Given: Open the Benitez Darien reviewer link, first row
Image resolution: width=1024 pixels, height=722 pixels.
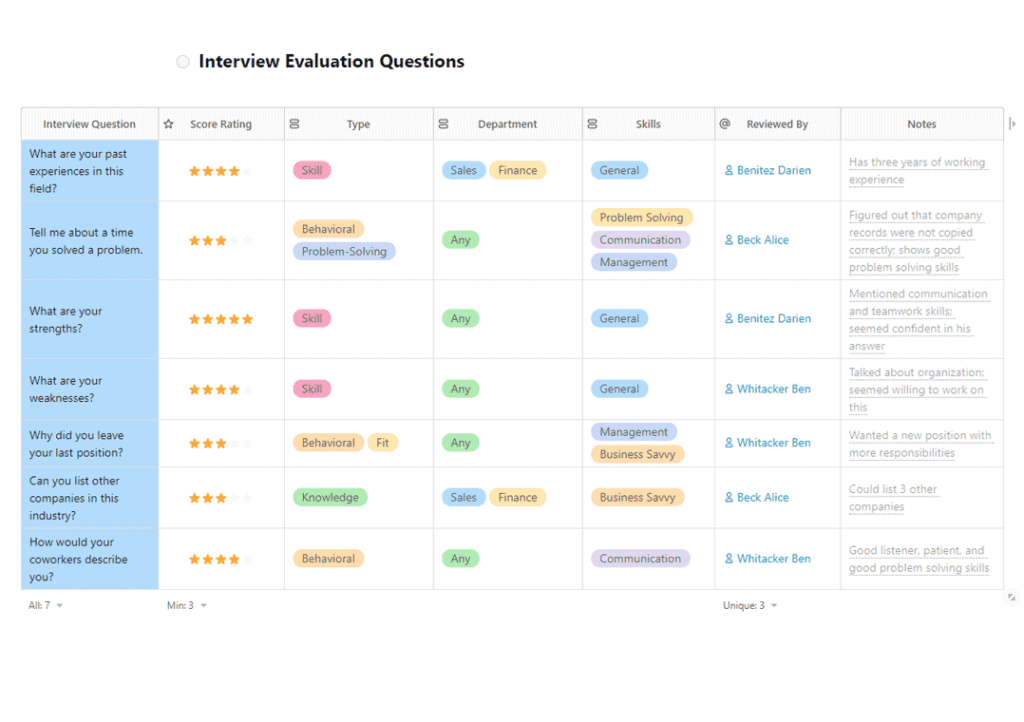Looking at the screenshot, I should (773, 170).
